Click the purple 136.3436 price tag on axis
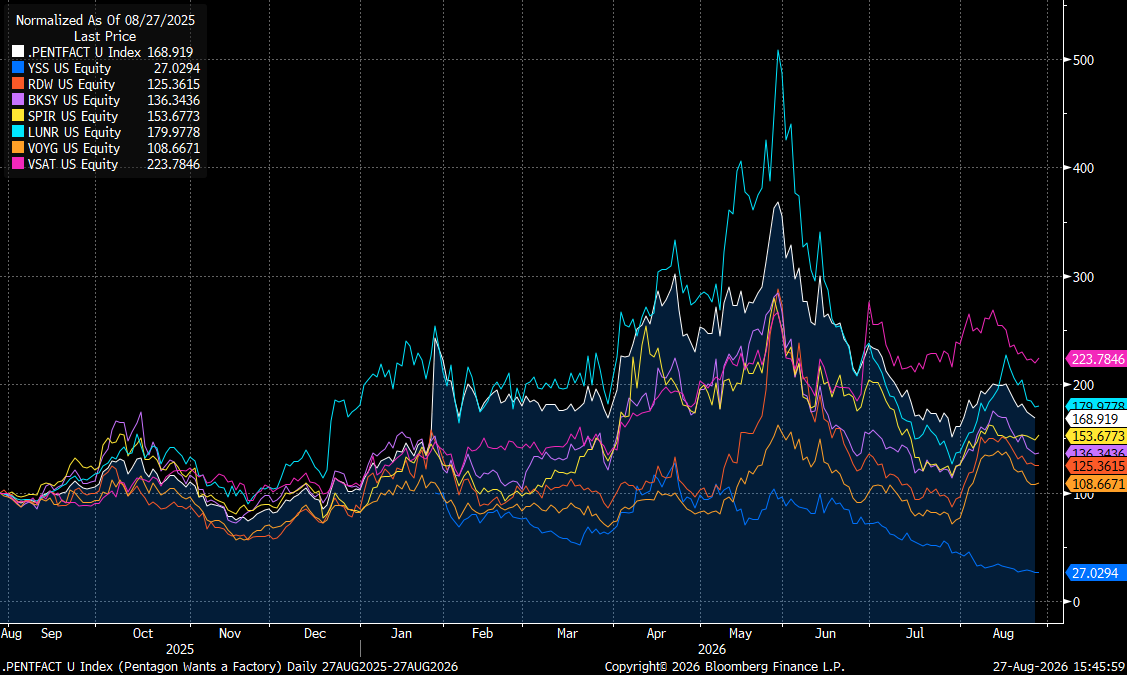Viewport: 1127px width, 675px height. tap(1098, 452)
